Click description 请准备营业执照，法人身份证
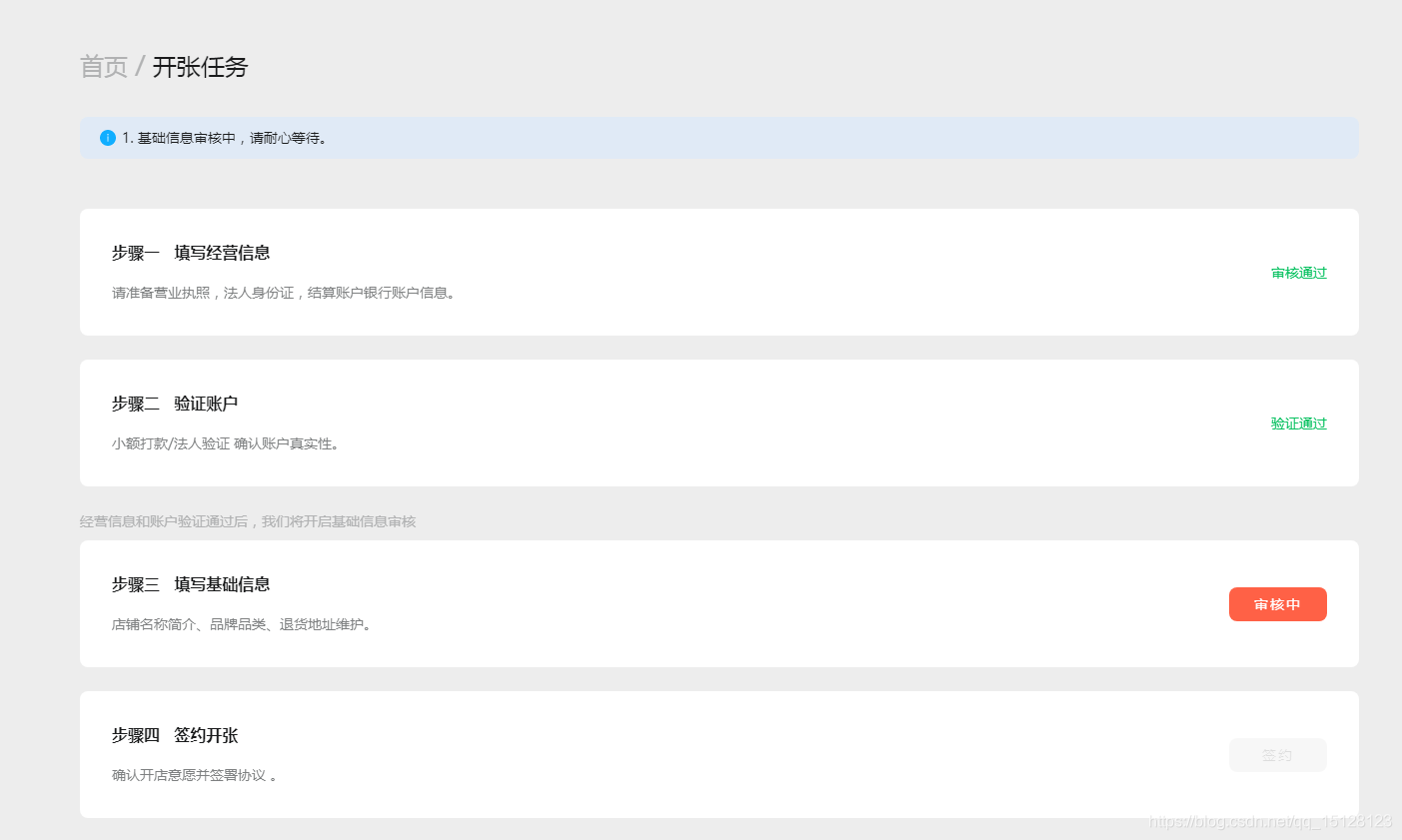This screenshot has height=840, width=1402. click(285, 293)
